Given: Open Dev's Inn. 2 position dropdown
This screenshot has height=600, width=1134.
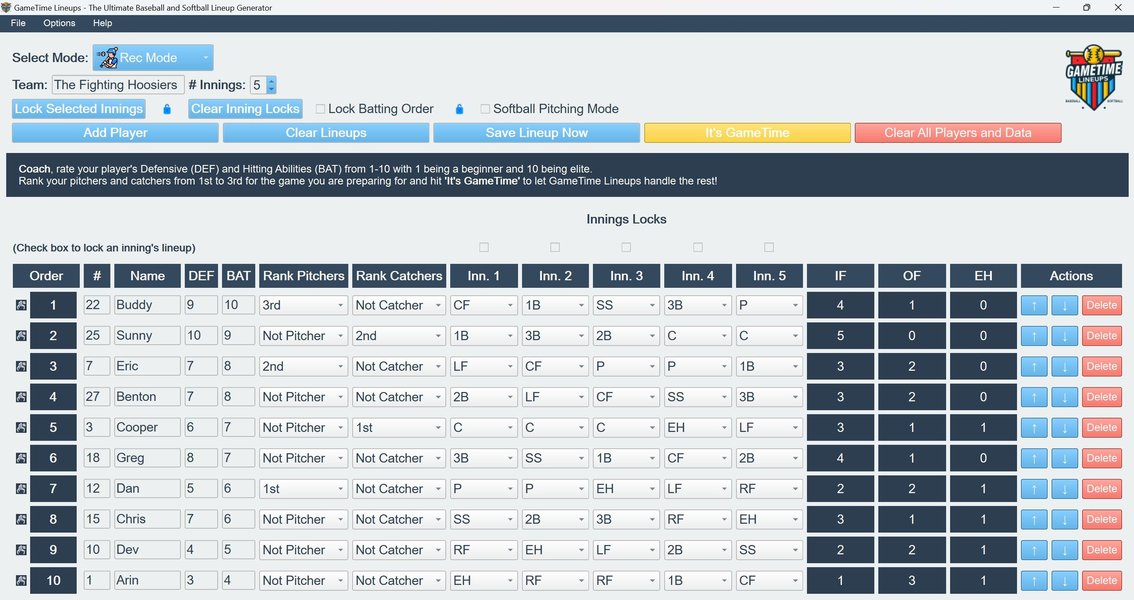Looking at the screenshot, I should pyautogui.click(x=555, y=549).
